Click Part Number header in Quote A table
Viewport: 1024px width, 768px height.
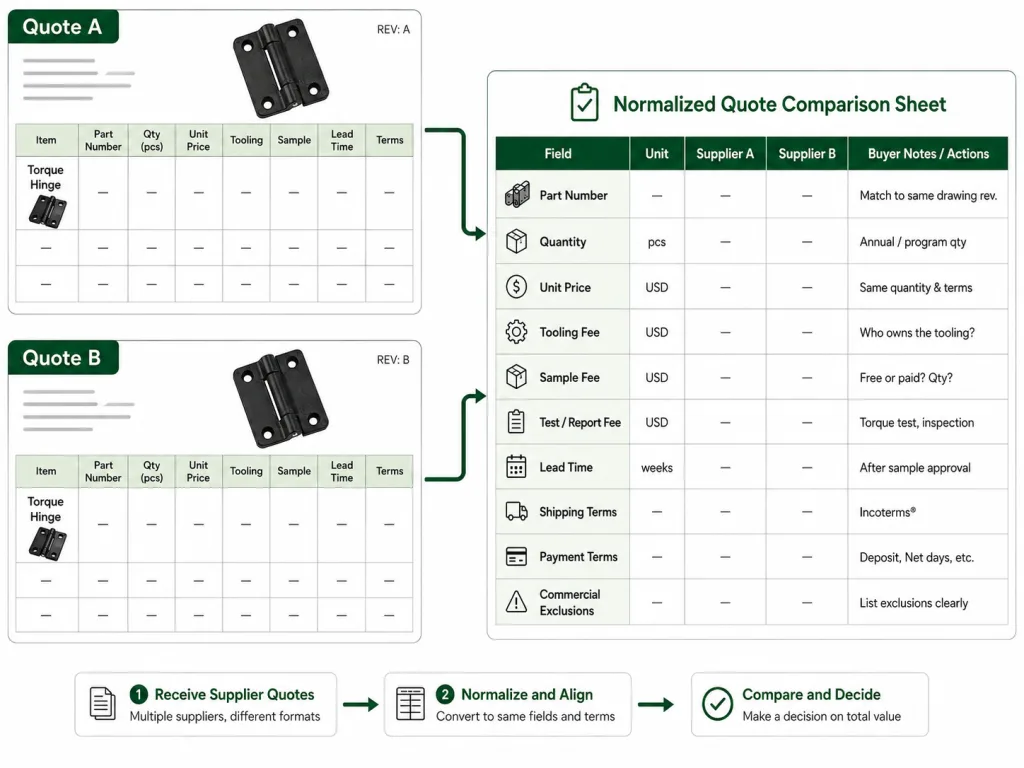[x=103, y=140]
